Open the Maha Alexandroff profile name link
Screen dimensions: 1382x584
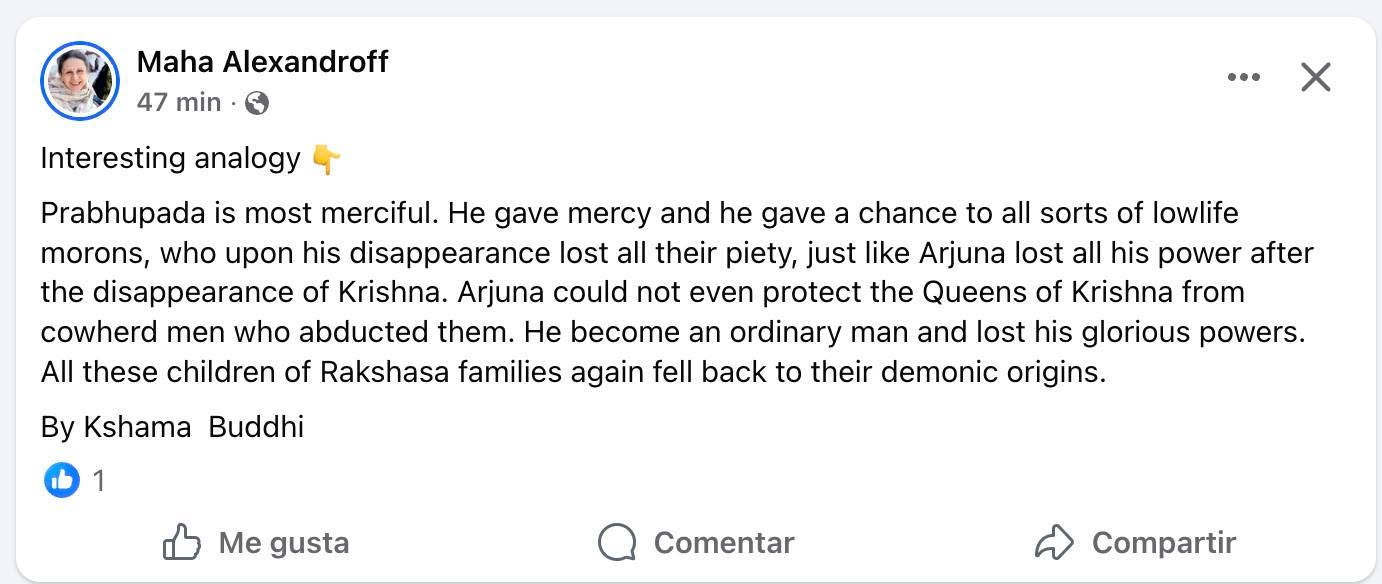point(262,62)
